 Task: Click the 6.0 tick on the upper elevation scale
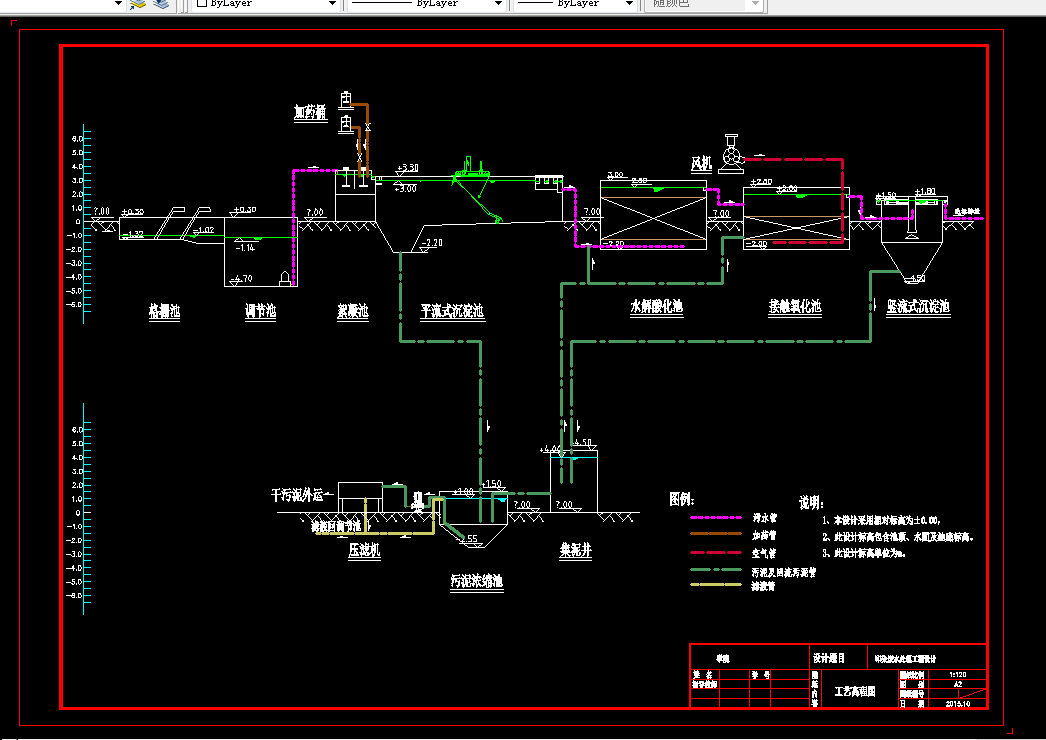pos(77,139)
